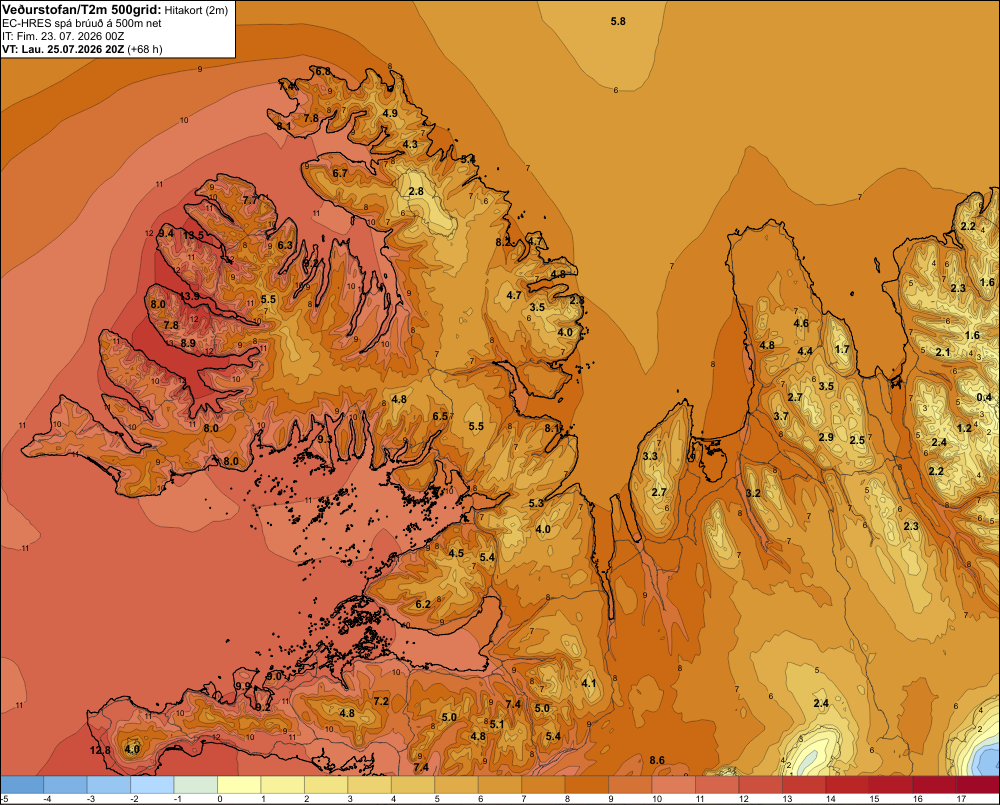Viewport: 1000px width, 805px height.
Task: Click the title 'Veðurstofan/T2m 500grid: Hitakort (2m)'
Action: [x=115, y=10]
